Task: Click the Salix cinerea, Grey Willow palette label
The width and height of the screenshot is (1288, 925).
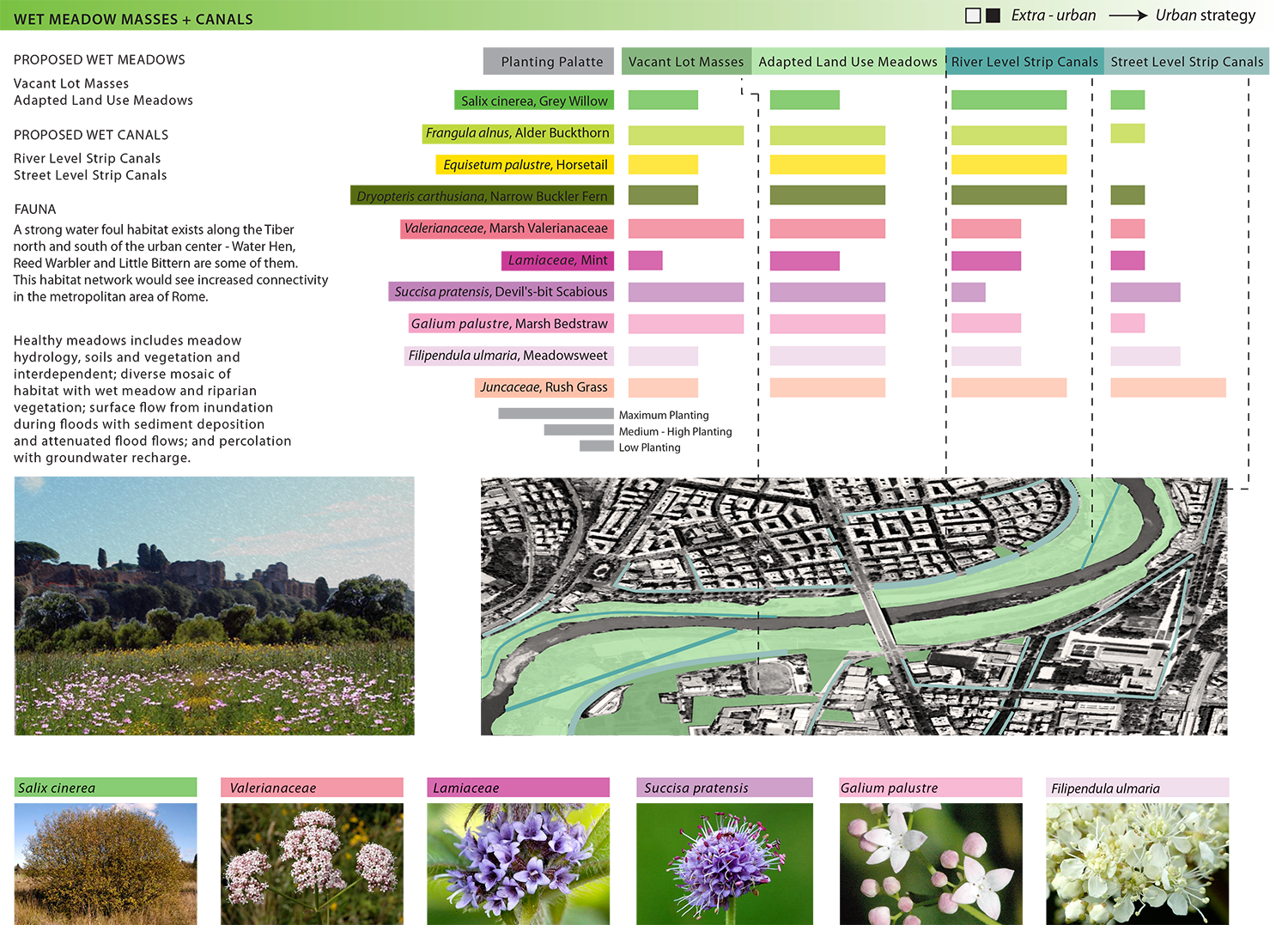Action: [x=534, y=100]
